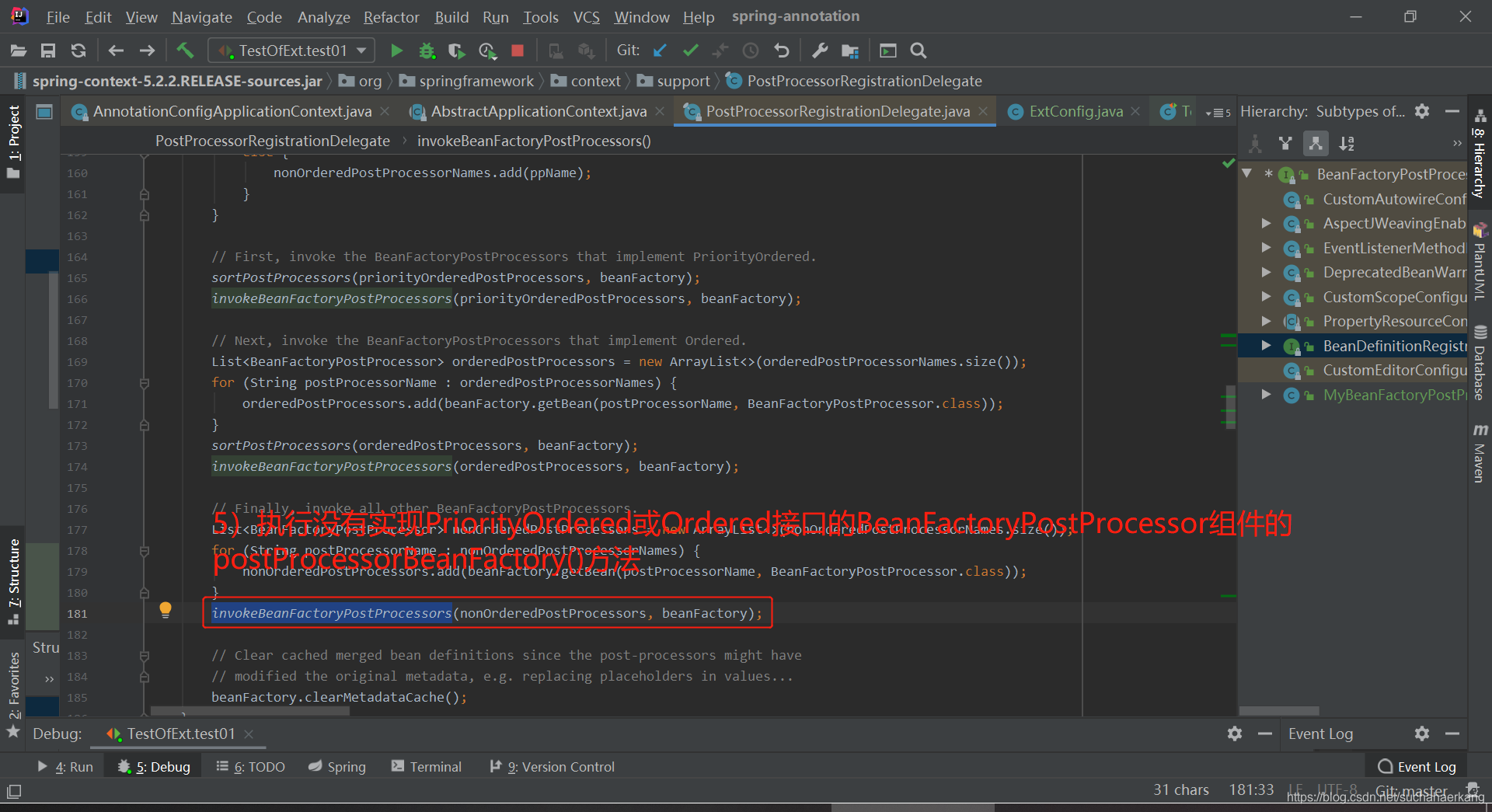This screenshot has height=812, width=1492.
Task: Click the Event Log status bar button
Action: 1417,767
